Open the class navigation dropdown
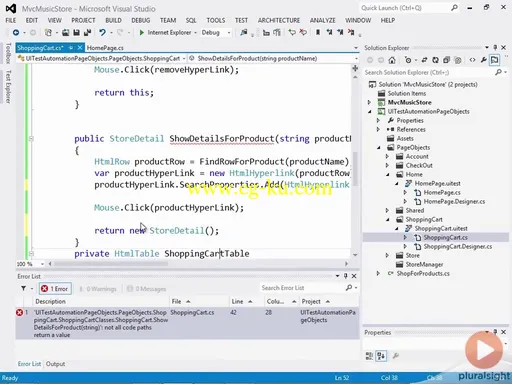The width and height of the screenshot is (512, 384). (184, 59)
